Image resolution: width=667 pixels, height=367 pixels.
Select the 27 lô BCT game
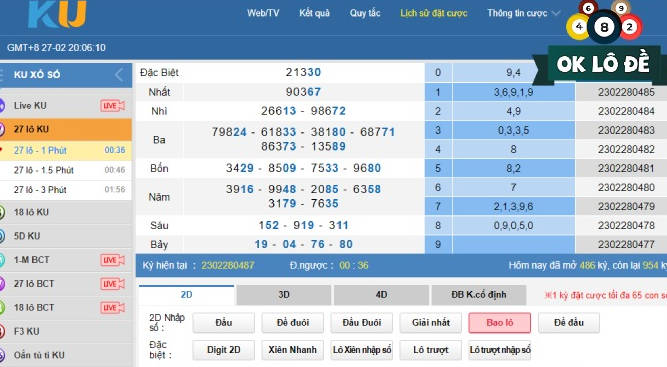66,283
